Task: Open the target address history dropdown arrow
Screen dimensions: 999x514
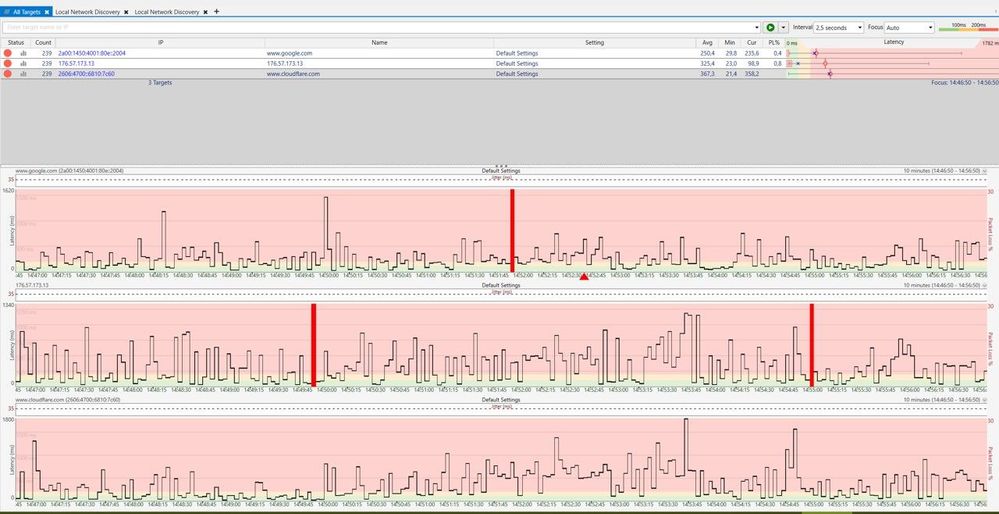Action: pos(757,27)
